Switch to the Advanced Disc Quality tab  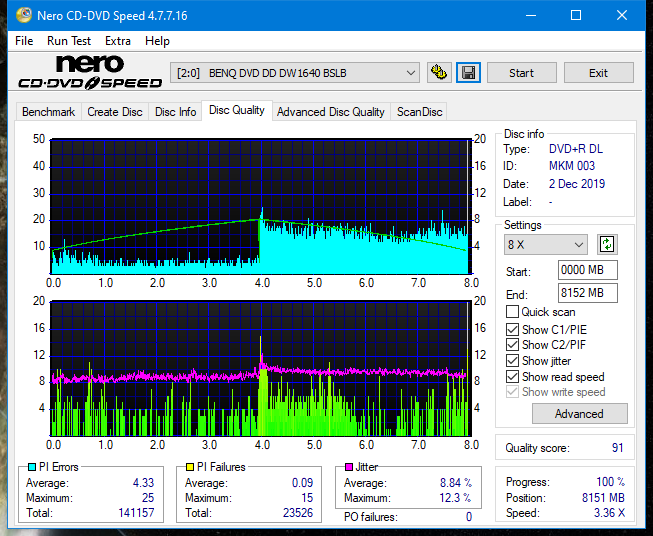coord(331,112)
